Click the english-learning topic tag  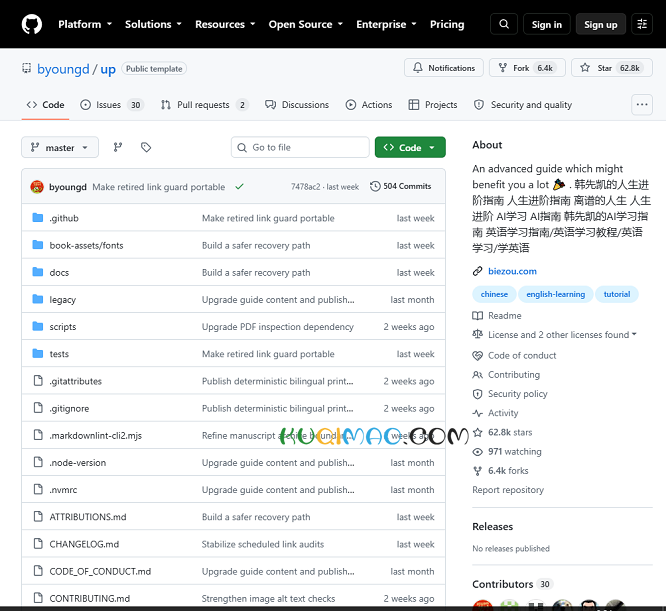click(556, 294)
